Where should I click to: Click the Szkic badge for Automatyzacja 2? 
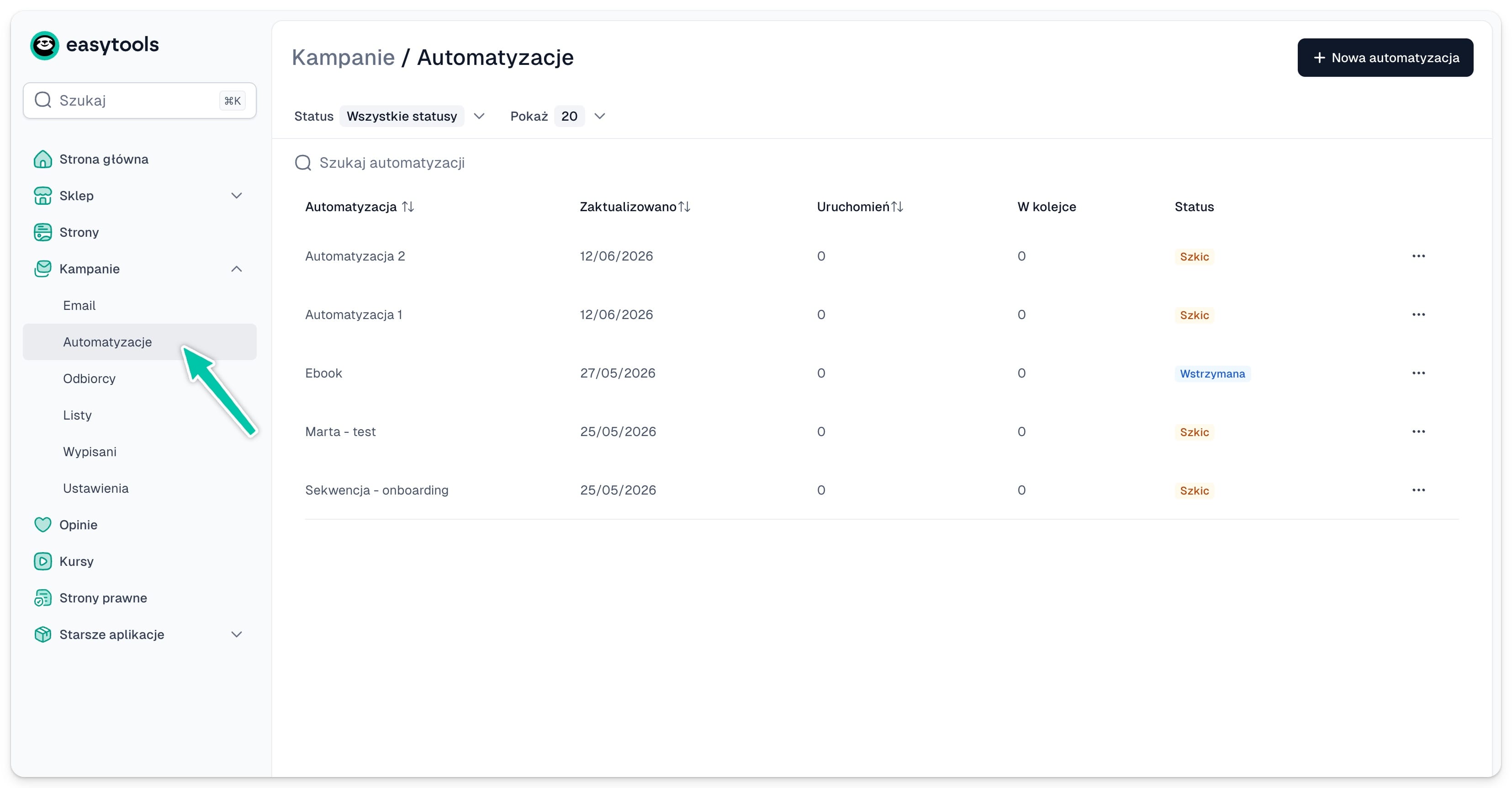(1194, 256)
